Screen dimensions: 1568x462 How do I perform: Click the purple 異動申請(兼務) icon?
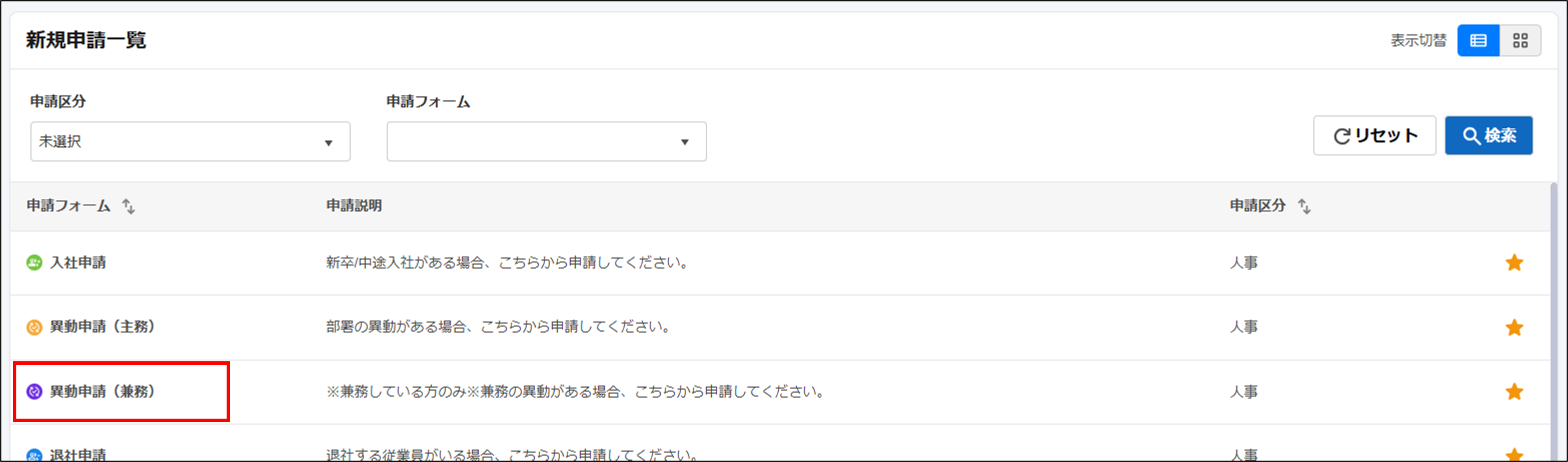[x=34, y=391]
